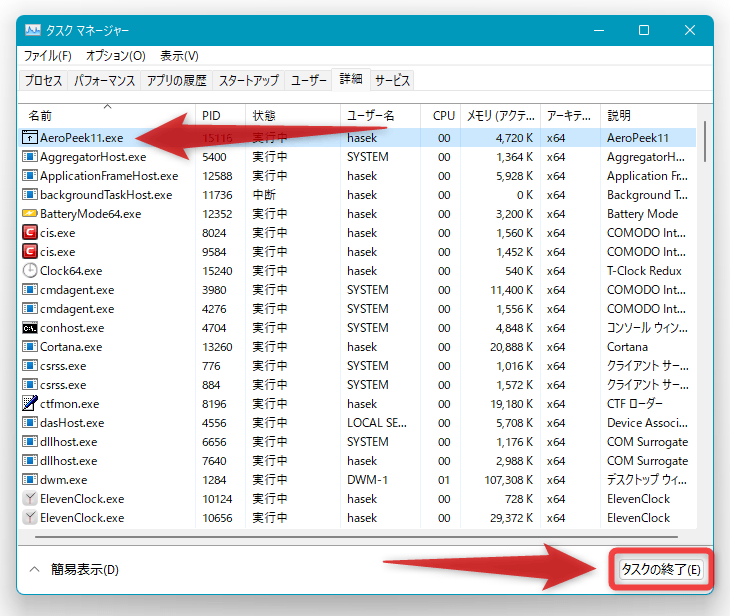Click the Battery Mode description cell
This screenshot has width=730, height=616.
pos(642,214)
